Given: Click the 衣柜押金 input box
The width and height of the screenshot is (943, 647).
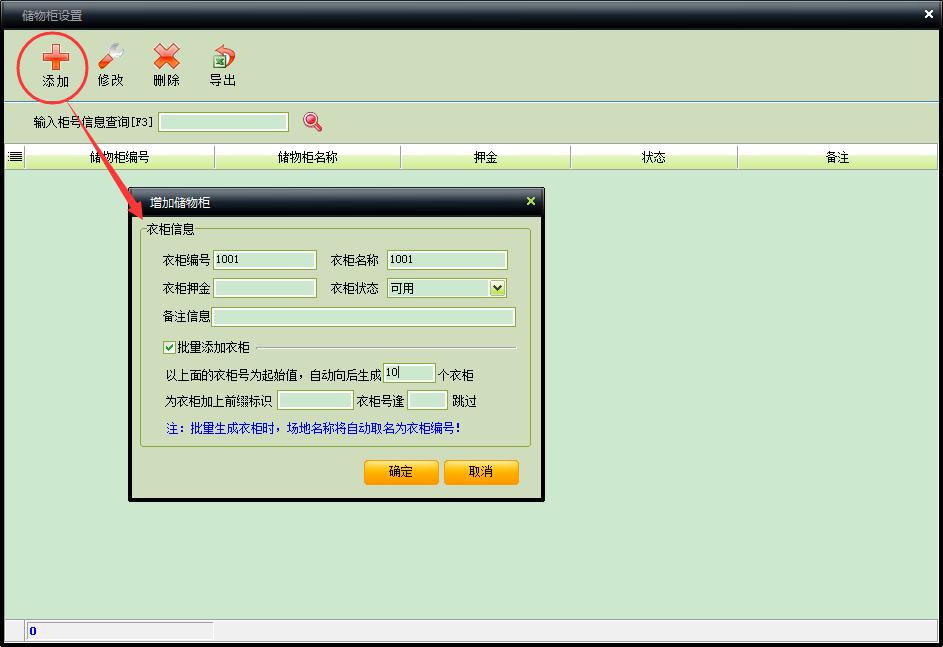Looking at the screenshot, I should pos(265,288).
